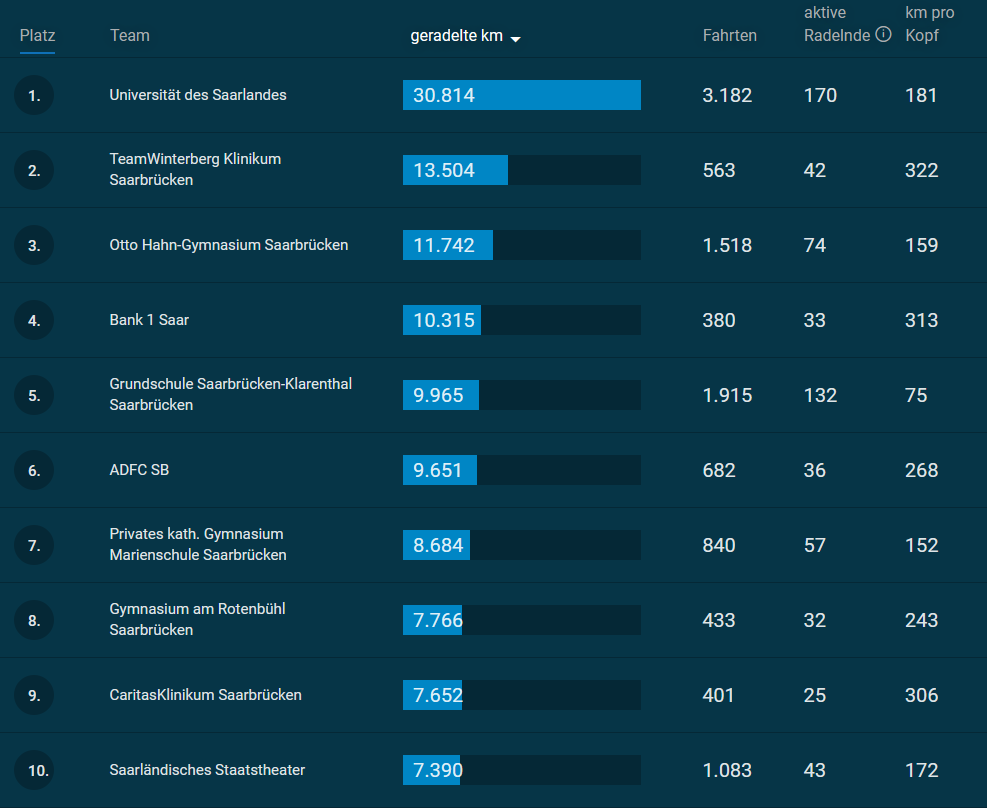Select Otto Hahn-Gymnasium Saarbrücken team
987x808 pixels.
[229, 245]
